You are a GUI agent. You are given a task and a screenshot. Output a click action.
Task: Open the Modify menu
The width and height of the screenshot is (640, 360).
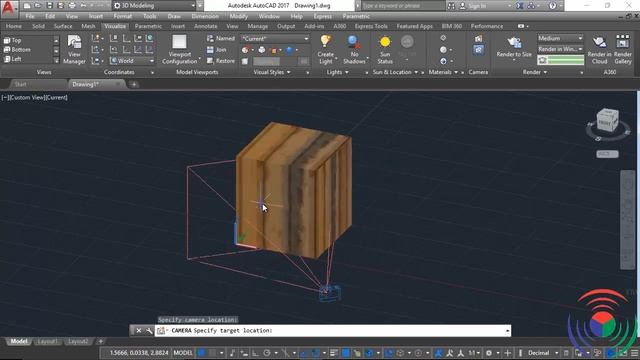click(x=238, y=16)
